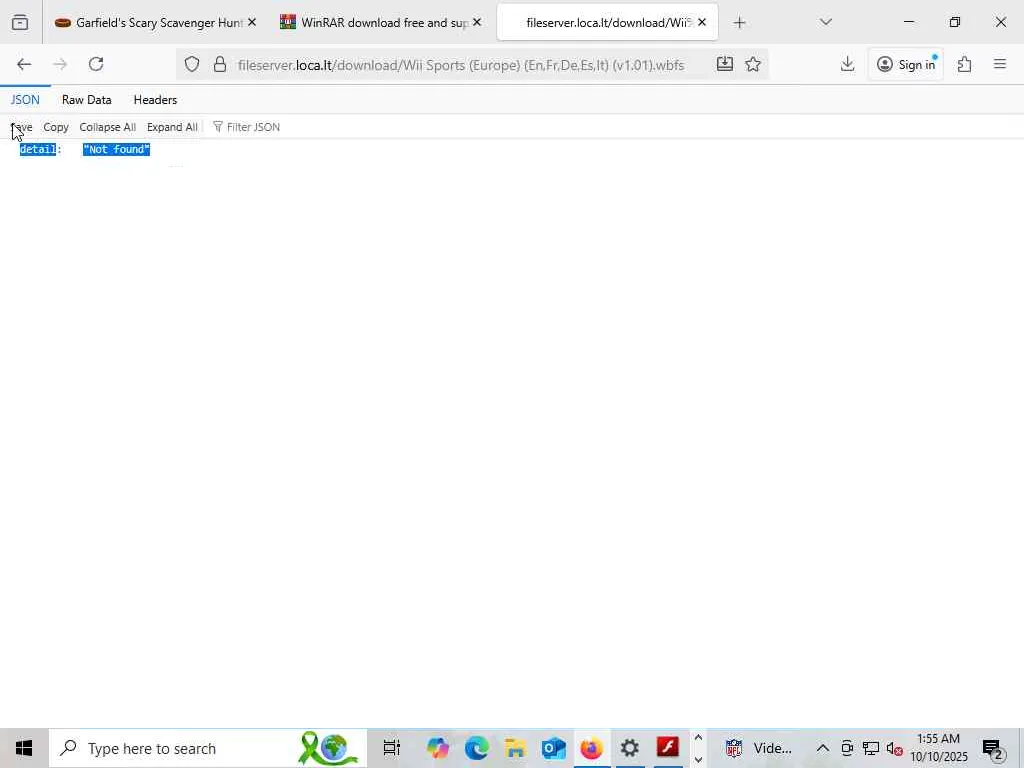Open tracking protection shield icon
This screenshot has width=1024, height=768.
[x=191, y=64]
